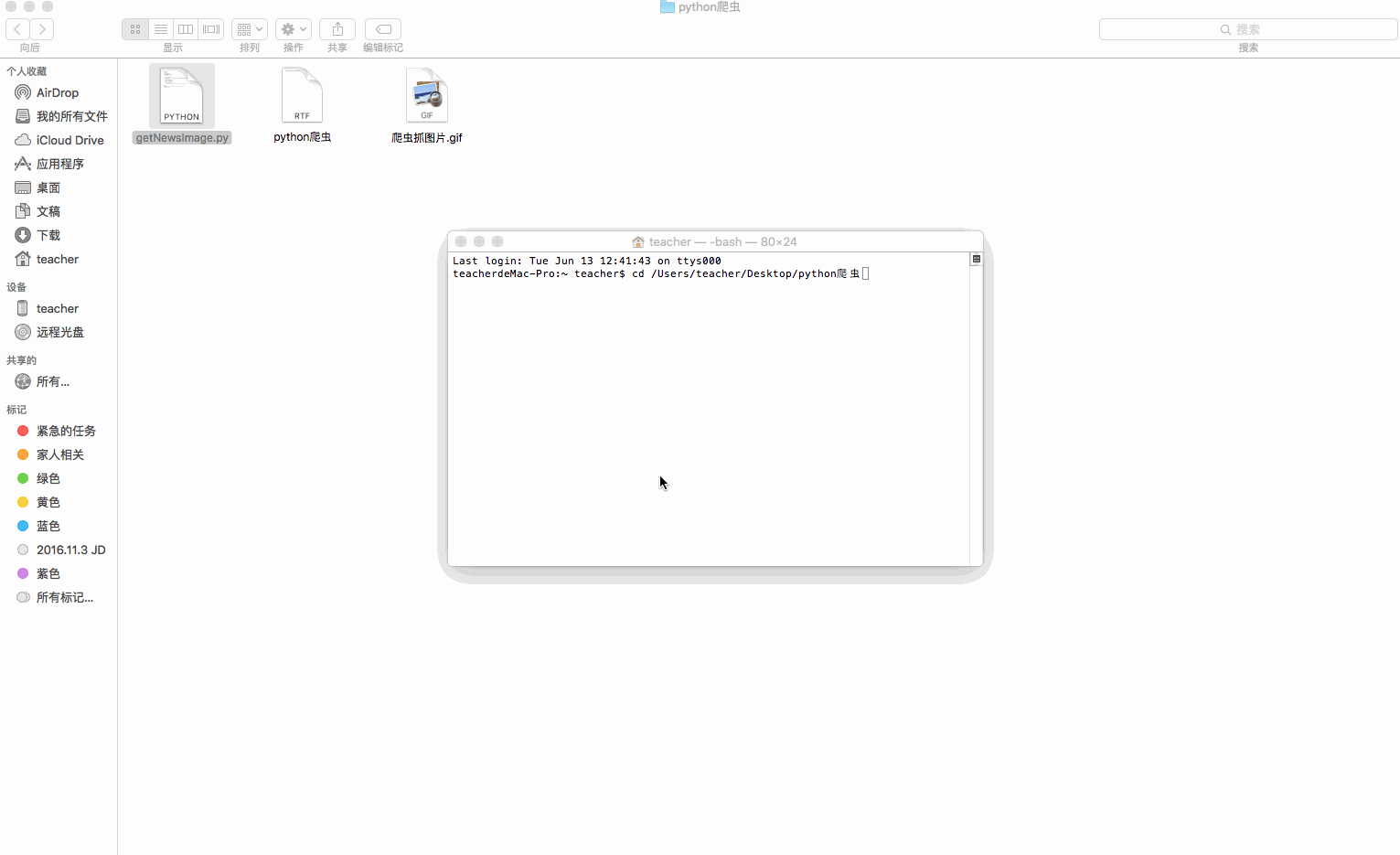Click the cd command line in Terminal

pyautogui.click(x=660, y=273)
